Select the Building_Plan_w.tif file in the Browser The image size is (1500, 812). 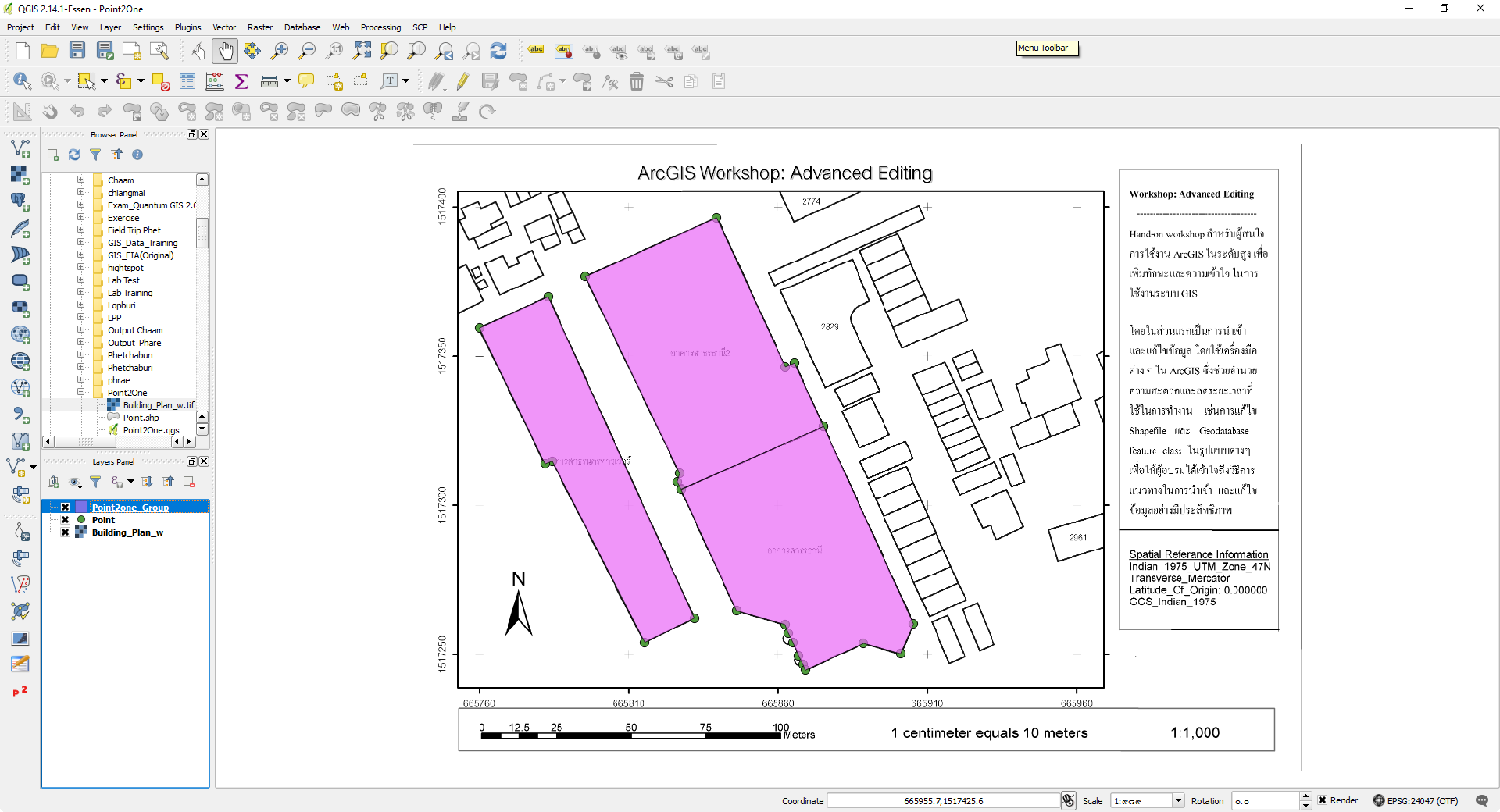tap(159, 405)
